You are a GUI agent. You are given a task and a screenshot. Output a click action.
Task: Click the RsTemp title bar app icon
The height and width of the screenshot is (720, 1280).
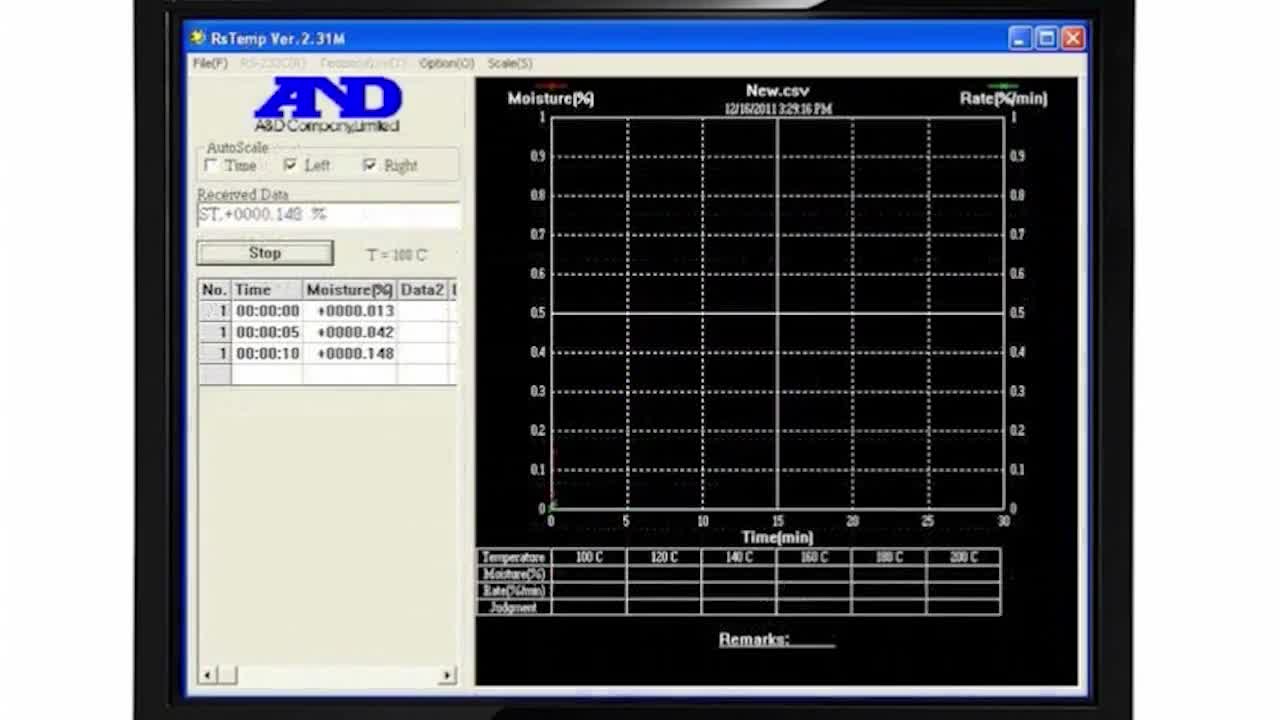point(198,38)
